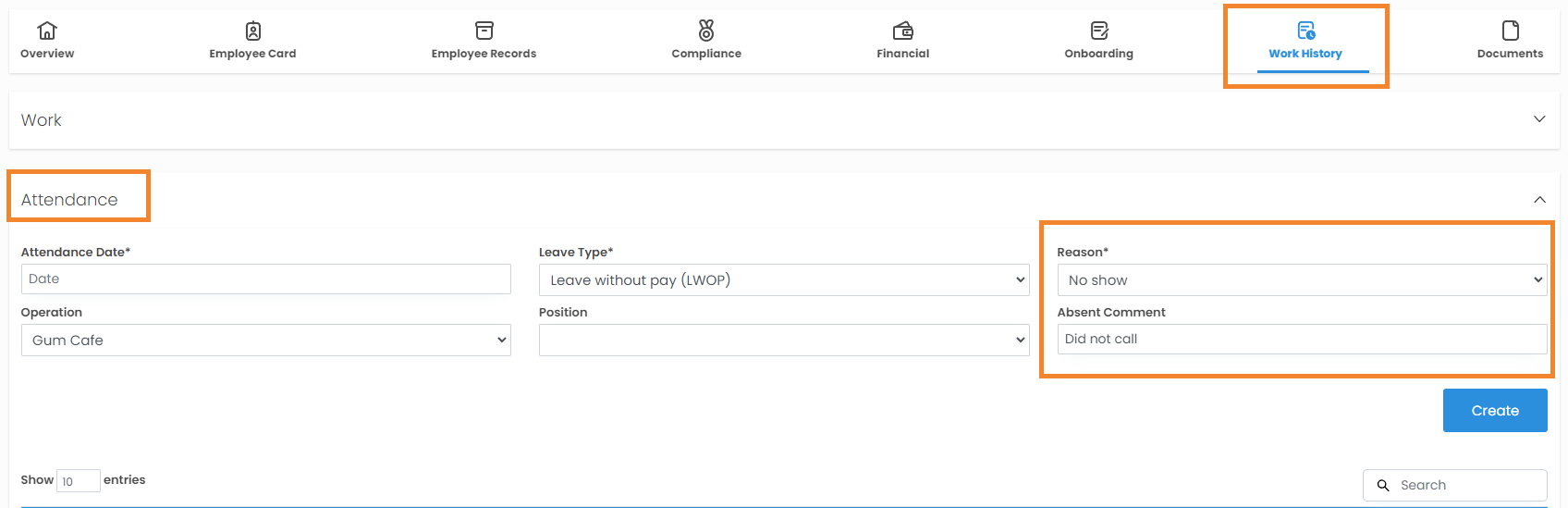Click the Absent Comment text field

click(1301, 340)
